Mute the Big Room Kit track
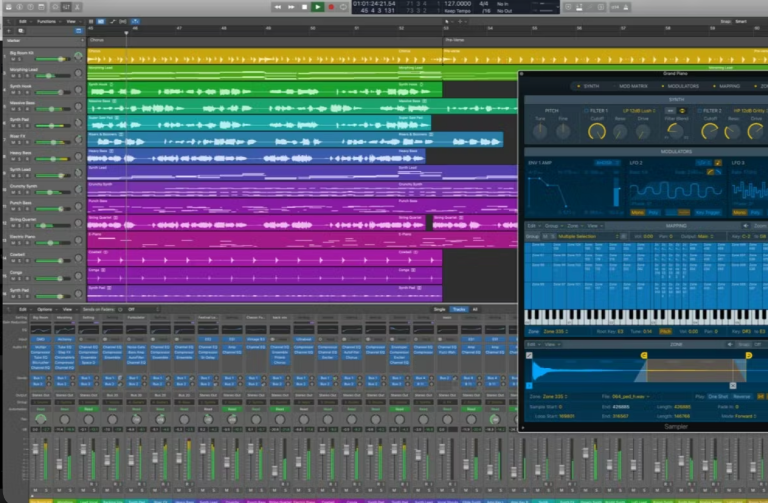768x503 pixels. click(12, 59)
